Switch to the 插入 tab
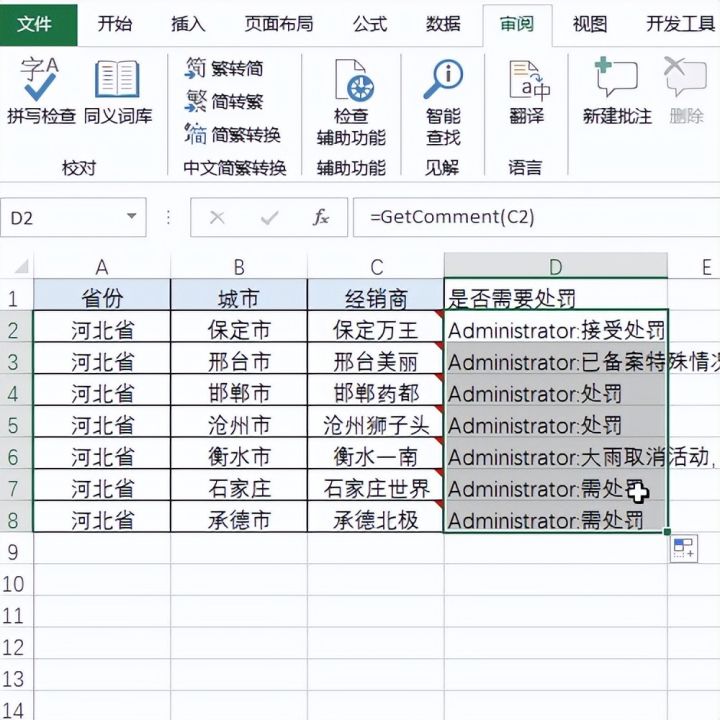The width and height of the screenshot is (720, 720). (x=188, y=24)
